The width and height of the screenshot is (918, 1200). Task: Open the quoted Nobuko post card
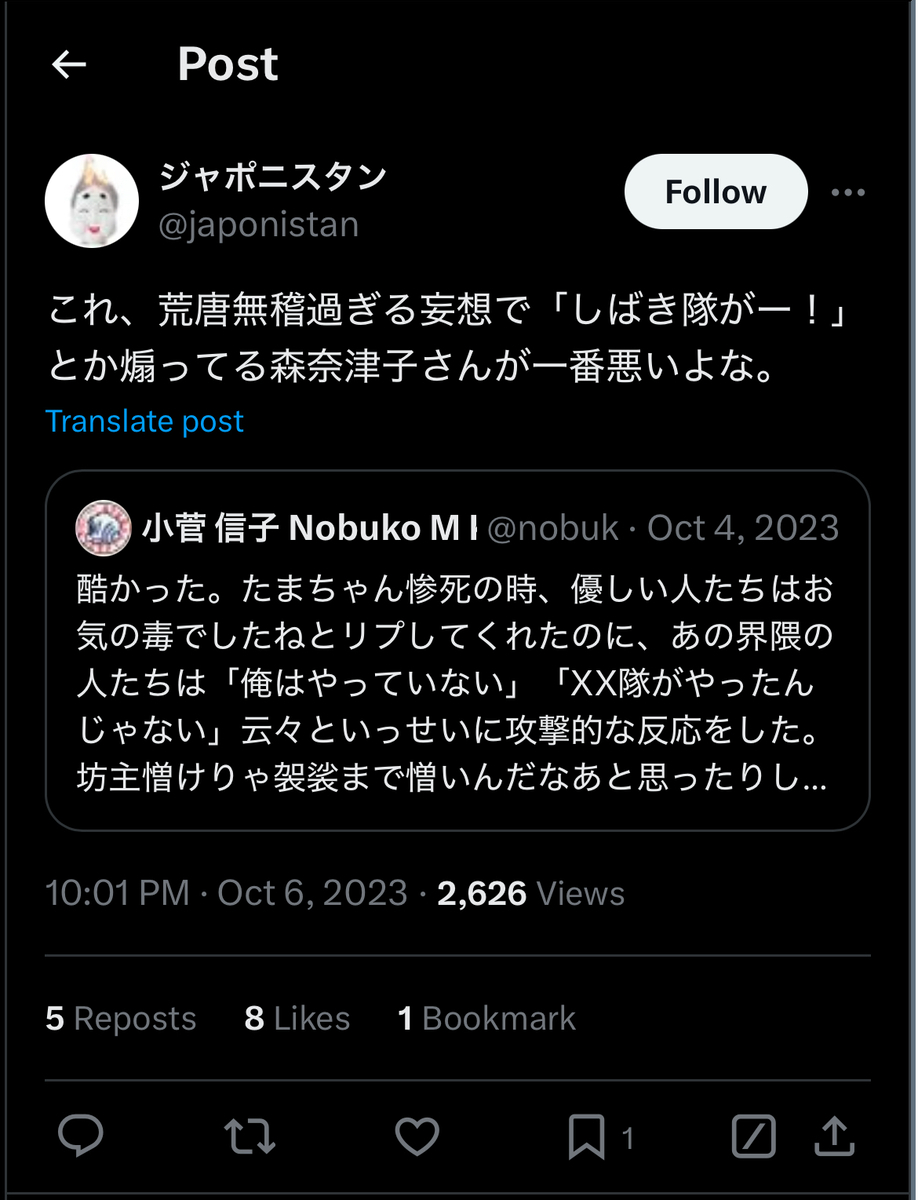click(x=457, y=680)
